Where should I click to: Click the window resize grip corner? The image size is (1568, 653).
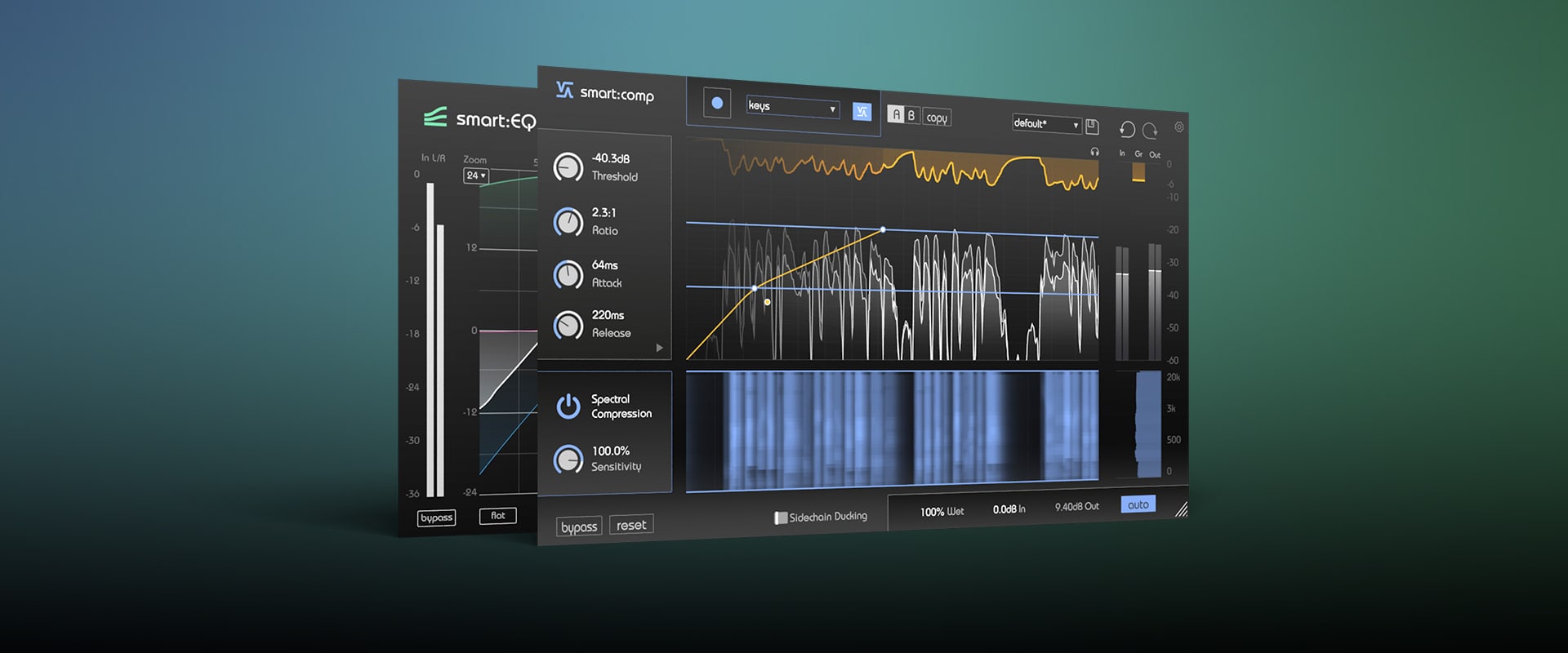coord(1181,510)
